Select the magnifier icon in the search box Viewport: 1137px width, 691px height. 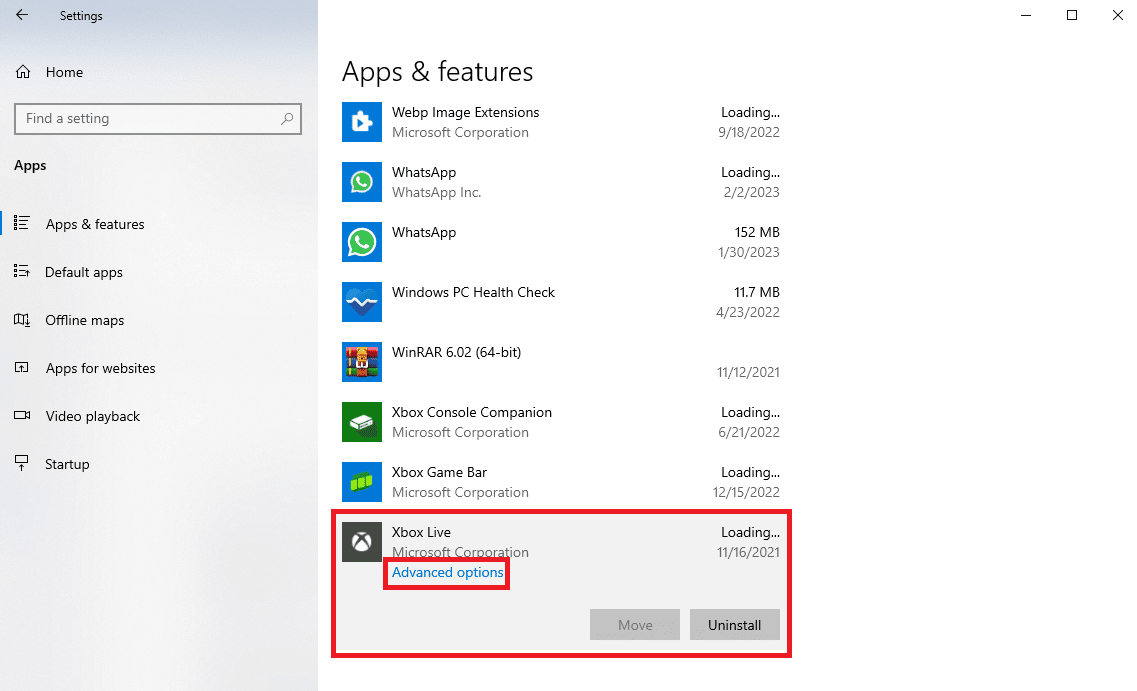[x=287, y=118]
